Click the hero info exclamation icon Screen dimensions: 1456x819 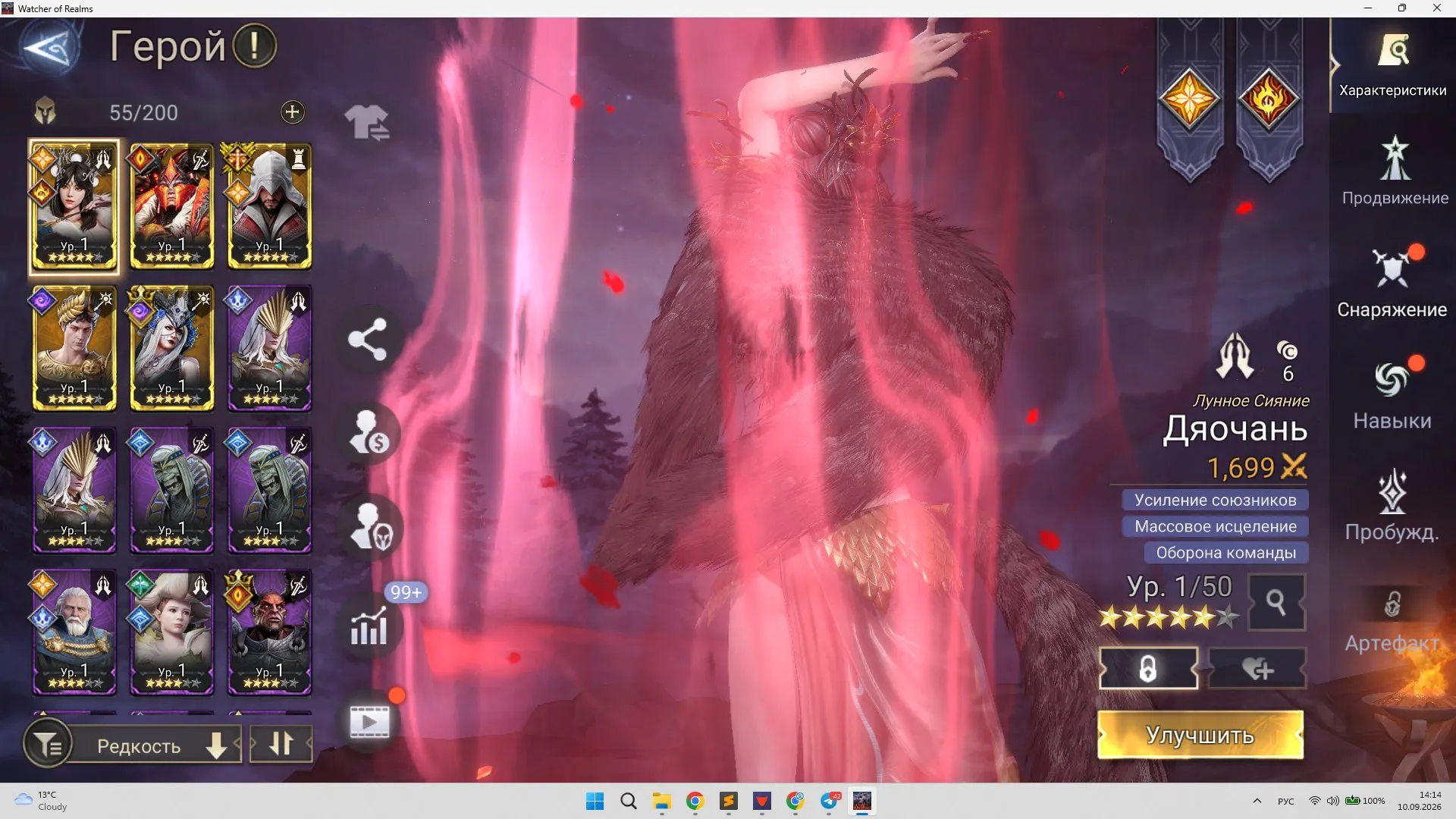[254, 45]
